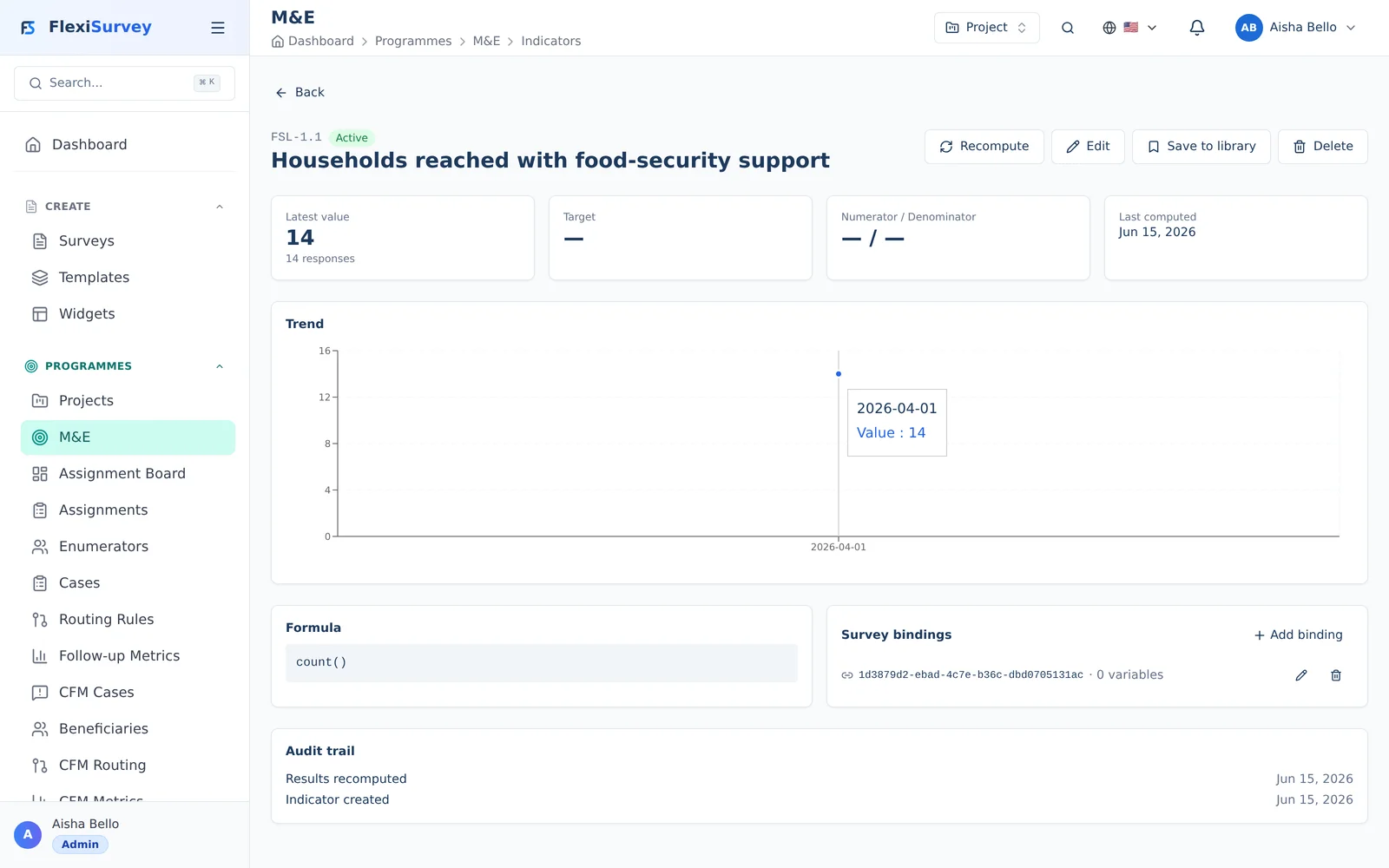Screen dimensions: 1389x868
Task: Collapse the PROGRAMMES sidebar section
Action: pyautogui.click(x=220, y=366)
